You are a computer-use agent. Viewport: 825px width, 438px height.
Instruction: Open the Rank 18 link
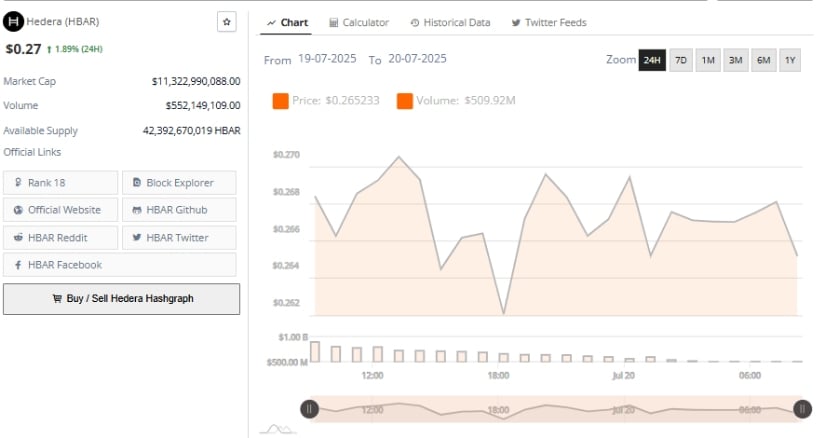click(61, 183)
